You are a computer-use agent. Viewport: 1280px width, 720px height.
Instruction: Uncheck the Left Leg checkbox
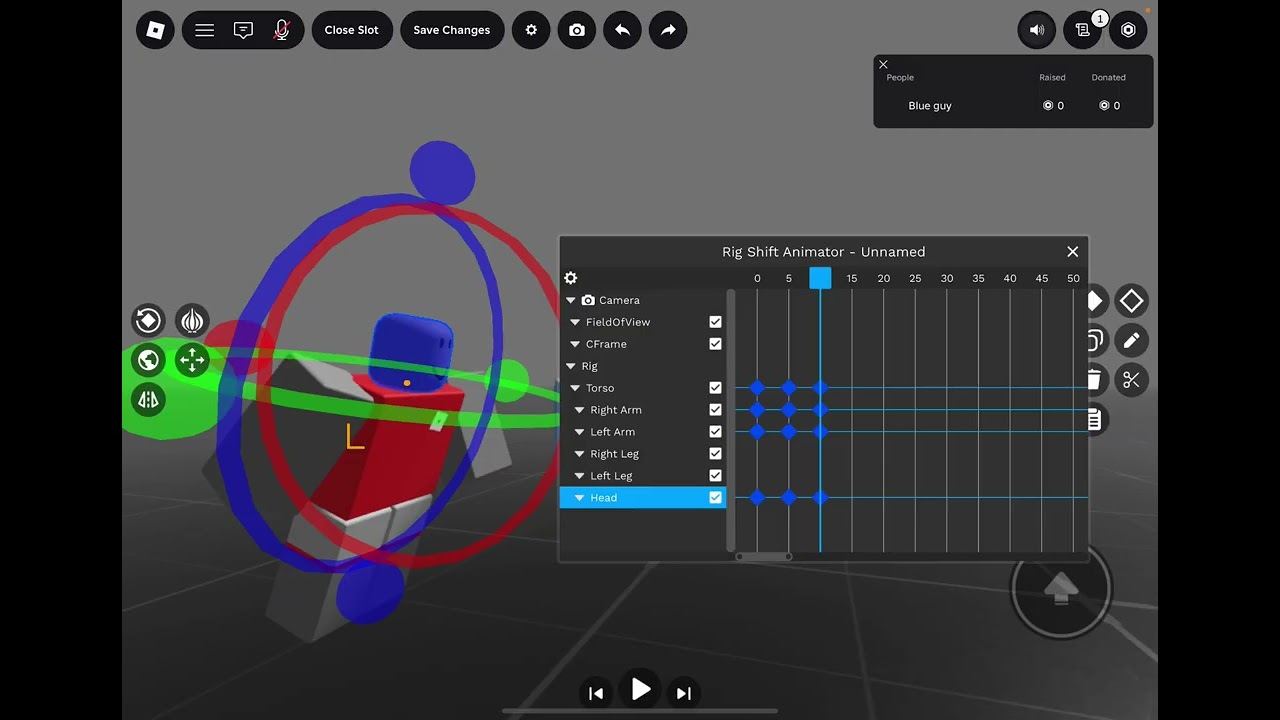tap(715, 476)
